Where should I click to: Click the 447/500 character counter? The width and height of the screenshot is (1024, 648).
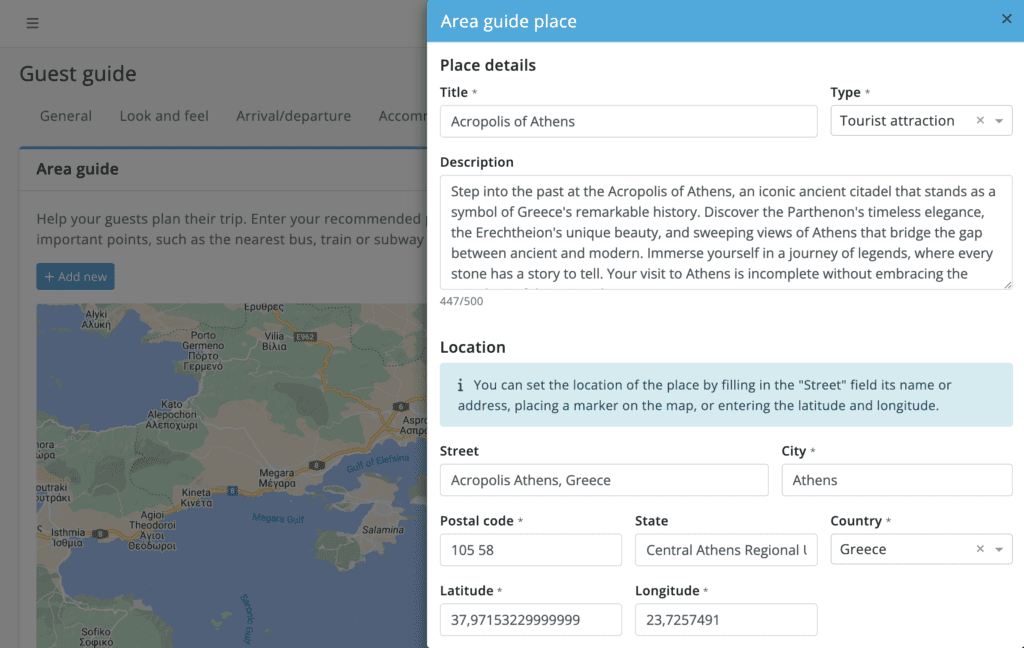pos(462,301)
